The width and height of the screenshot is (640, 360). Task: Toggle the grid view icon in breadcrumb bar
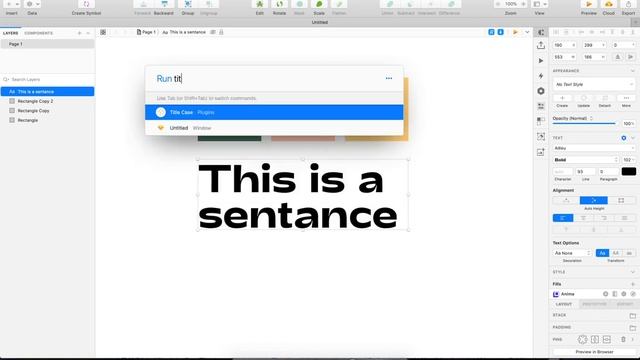click(x=103, y=32)
